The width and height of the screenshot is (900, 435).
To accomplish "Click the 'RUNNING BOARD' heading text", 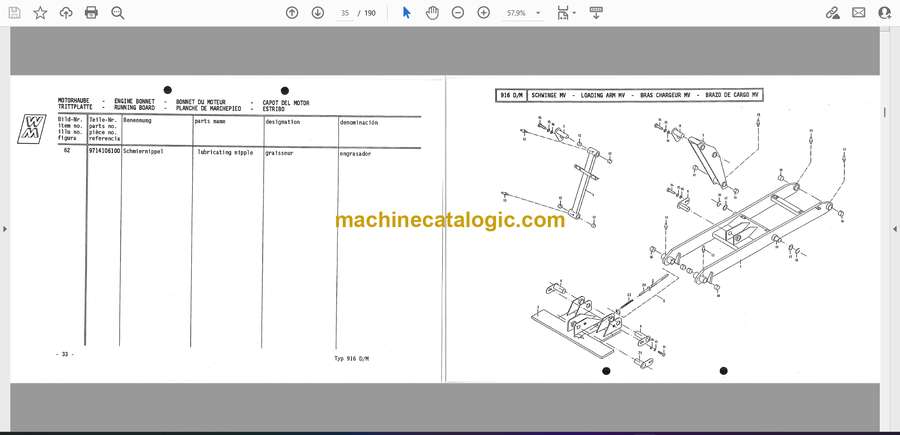I will point(134,107).
